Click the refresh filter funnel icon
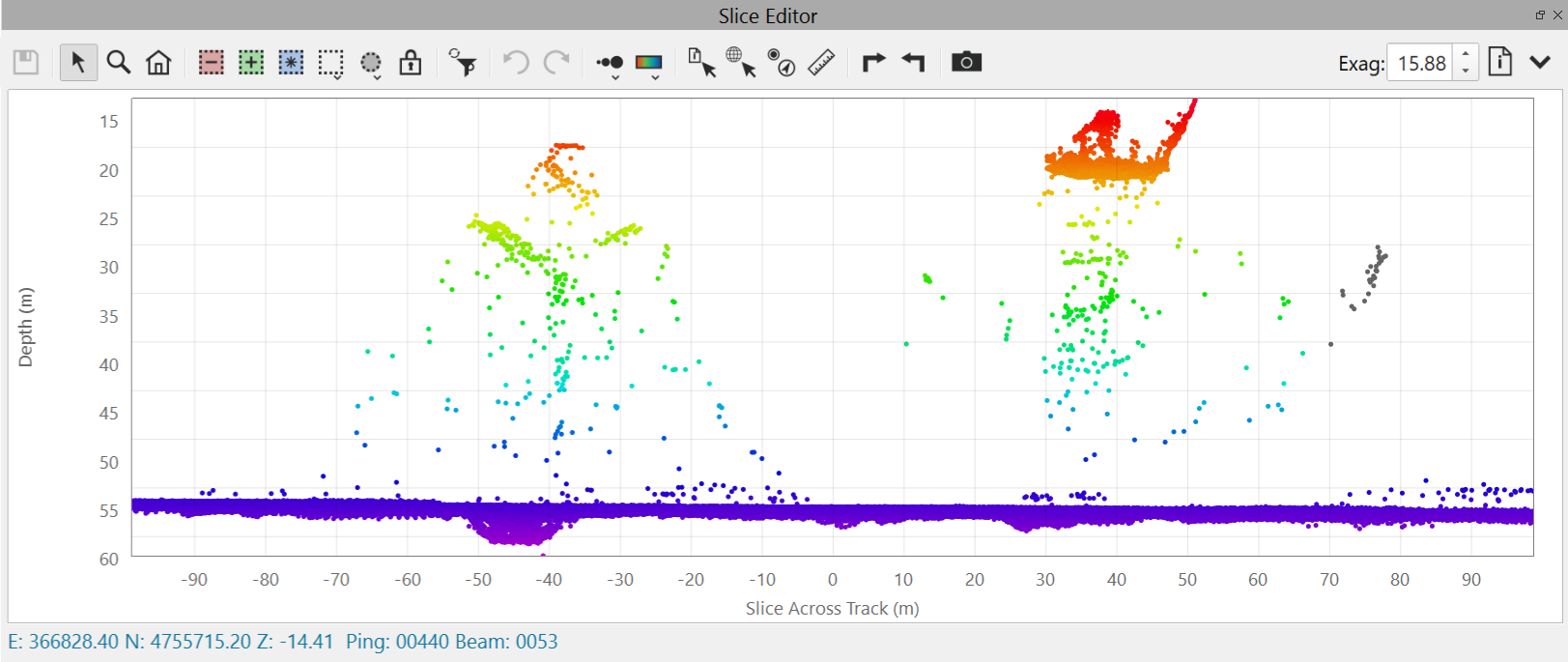The height and width of the screenshot is (662, 1568). (x=463, y=63)
